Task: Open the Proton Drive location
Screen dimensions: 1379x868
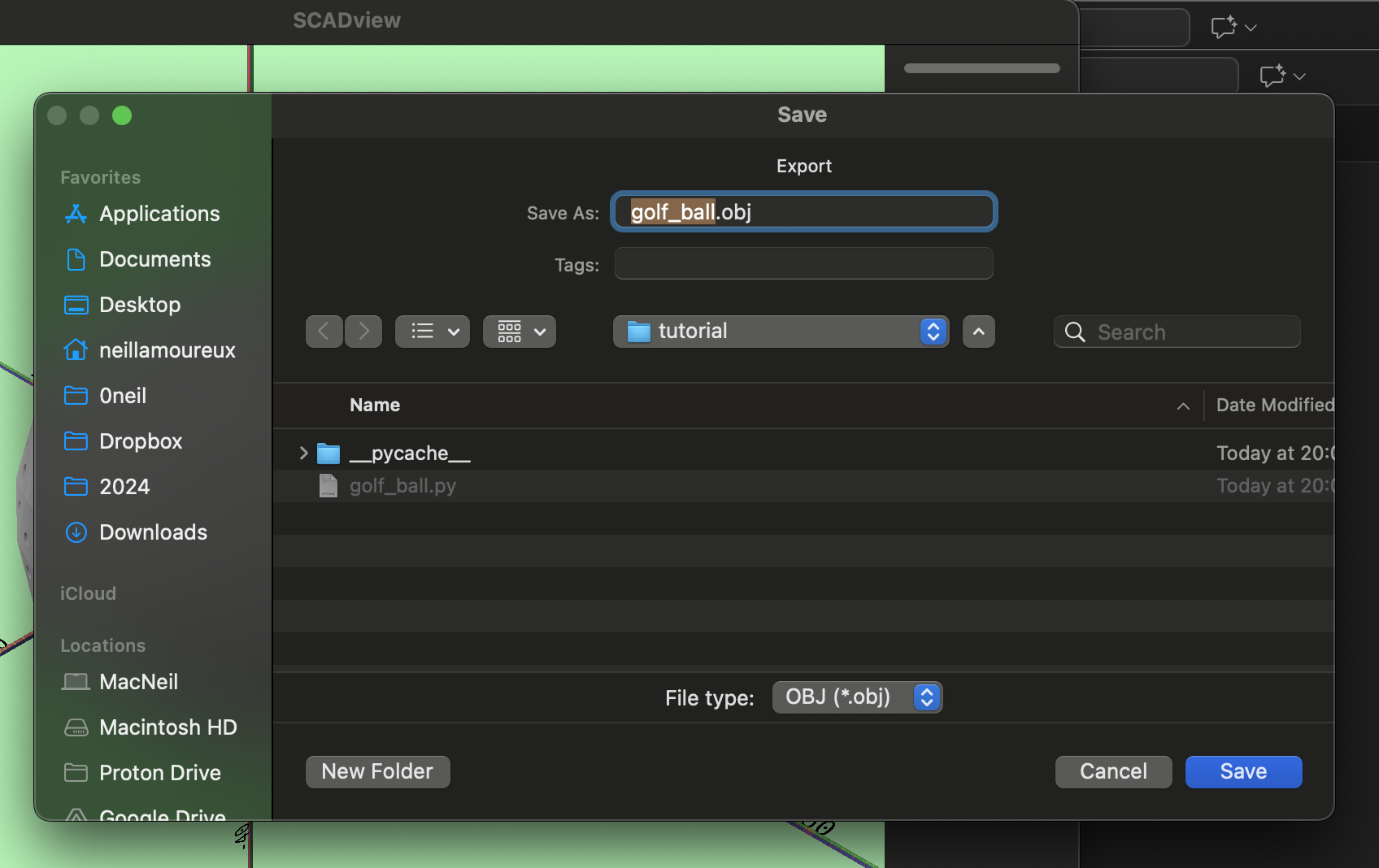Action: click(159, 773)
